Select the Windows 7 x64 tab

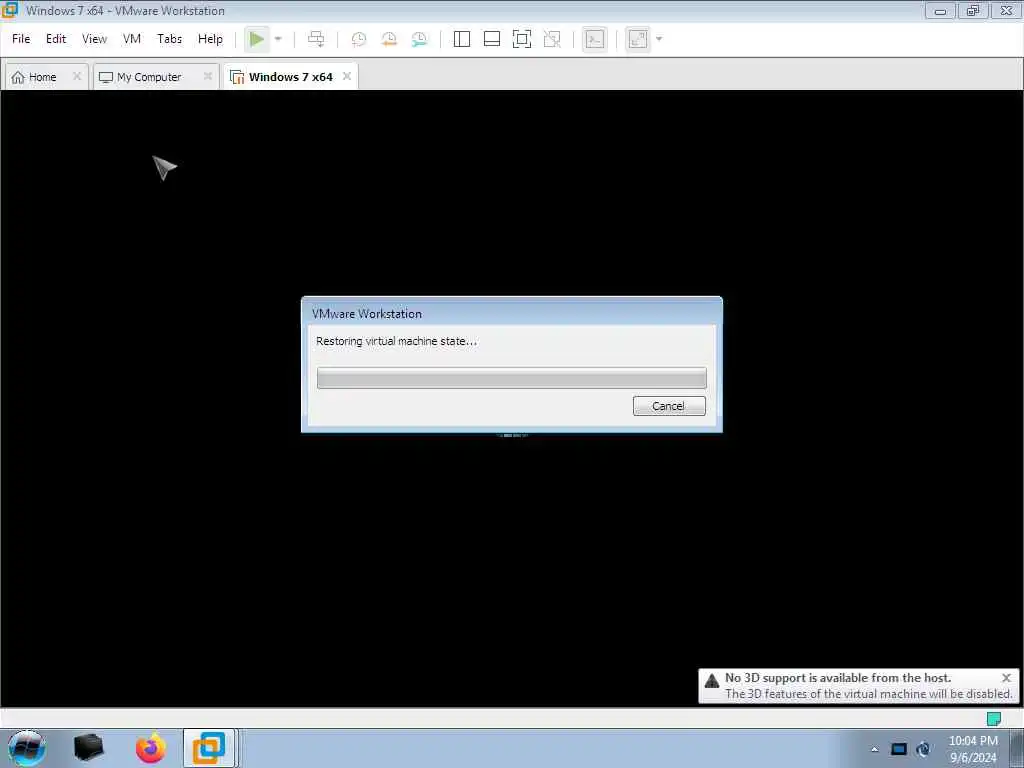pos(291,76)
